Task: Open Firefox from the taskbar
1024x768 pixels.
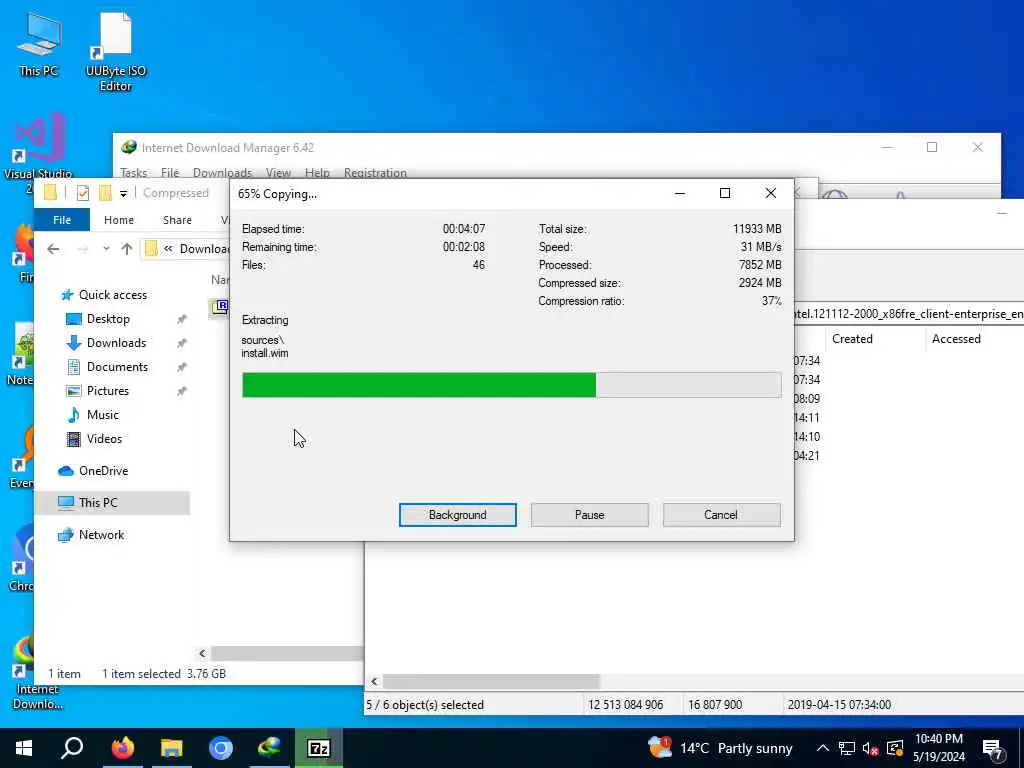Action: pyautogui.click(x=122, y=748)
